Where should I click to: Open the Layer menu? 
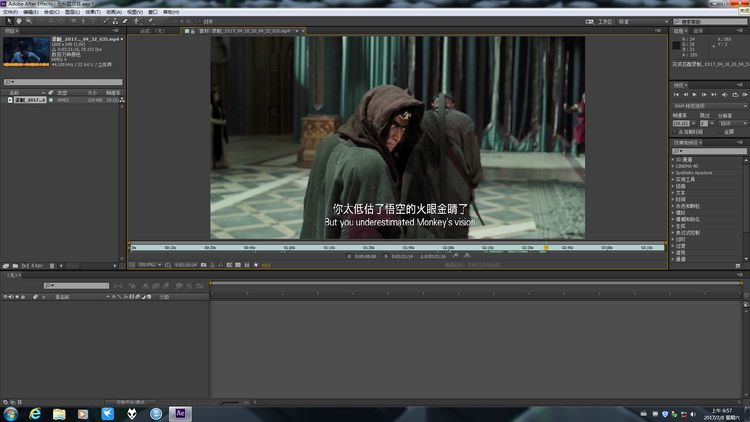72,12
